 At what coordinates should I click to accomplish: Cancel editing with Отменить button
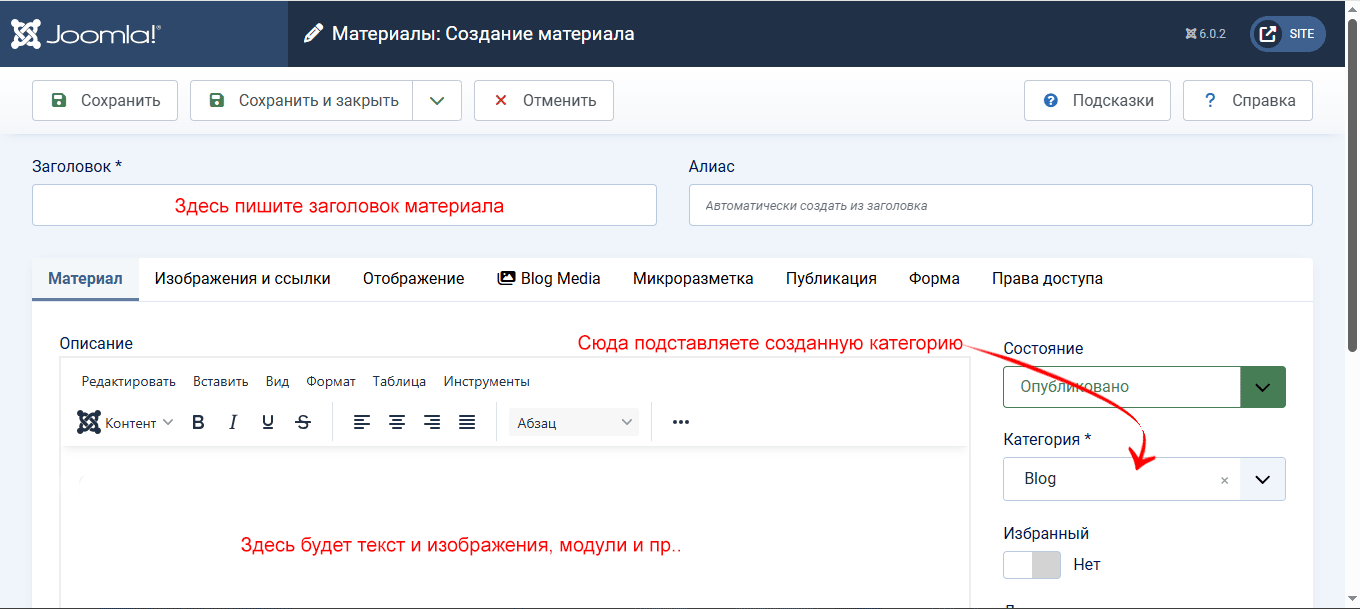[544, 100]
